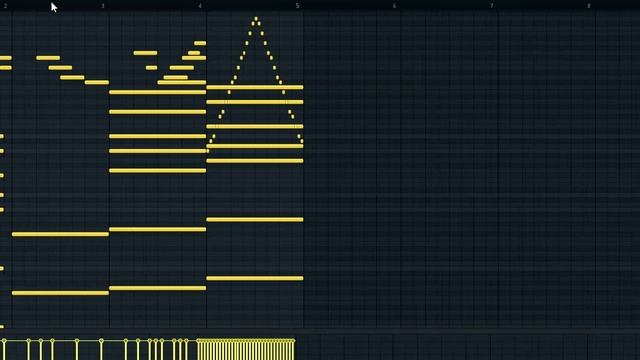Select the topmost long chord note in bar 3
The image size is (640, 360).
click(158, 92)
